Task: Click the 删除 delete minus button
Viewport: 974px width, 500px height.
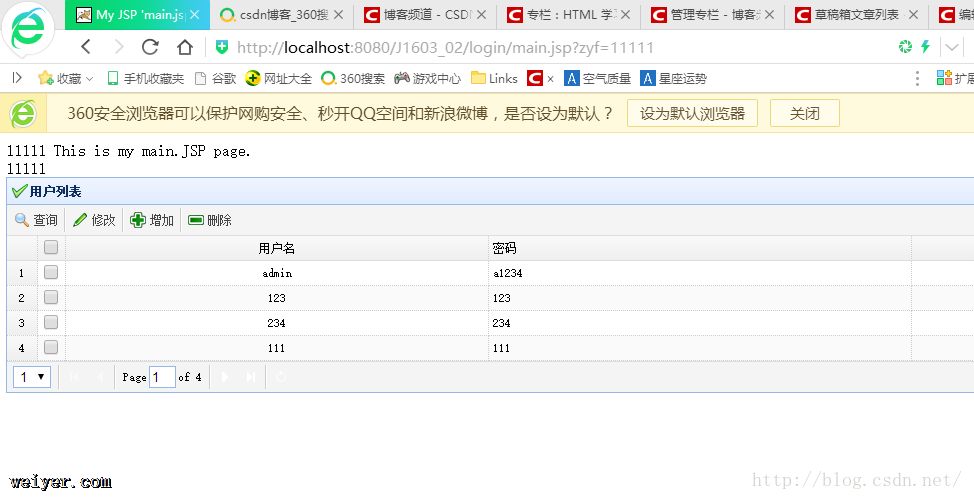Action: pyautogui.click(x=210, y=220)
